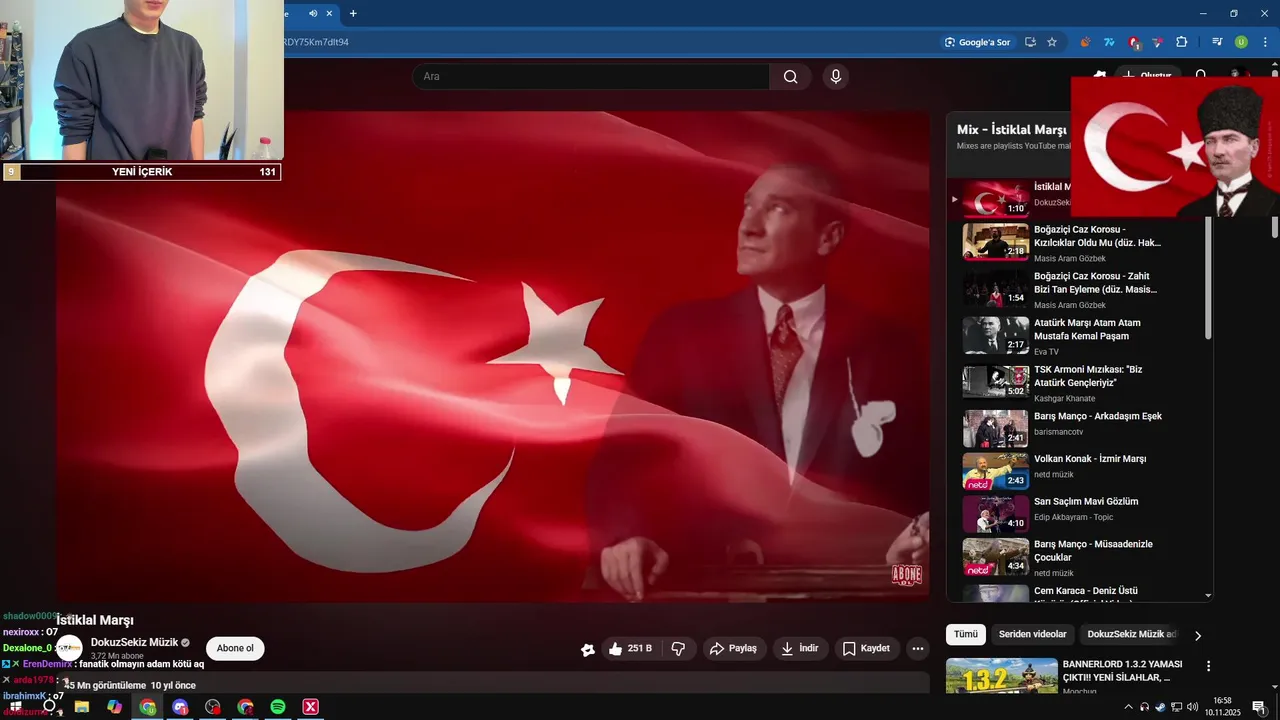
Task: Open the Windows notification center
Action: (1258, 707)
